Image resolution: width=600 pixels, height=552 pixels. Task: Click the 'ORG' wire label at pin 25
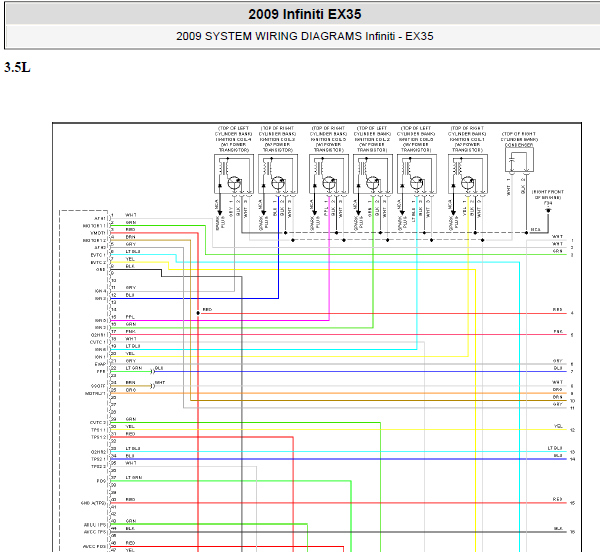click(131, 390)
